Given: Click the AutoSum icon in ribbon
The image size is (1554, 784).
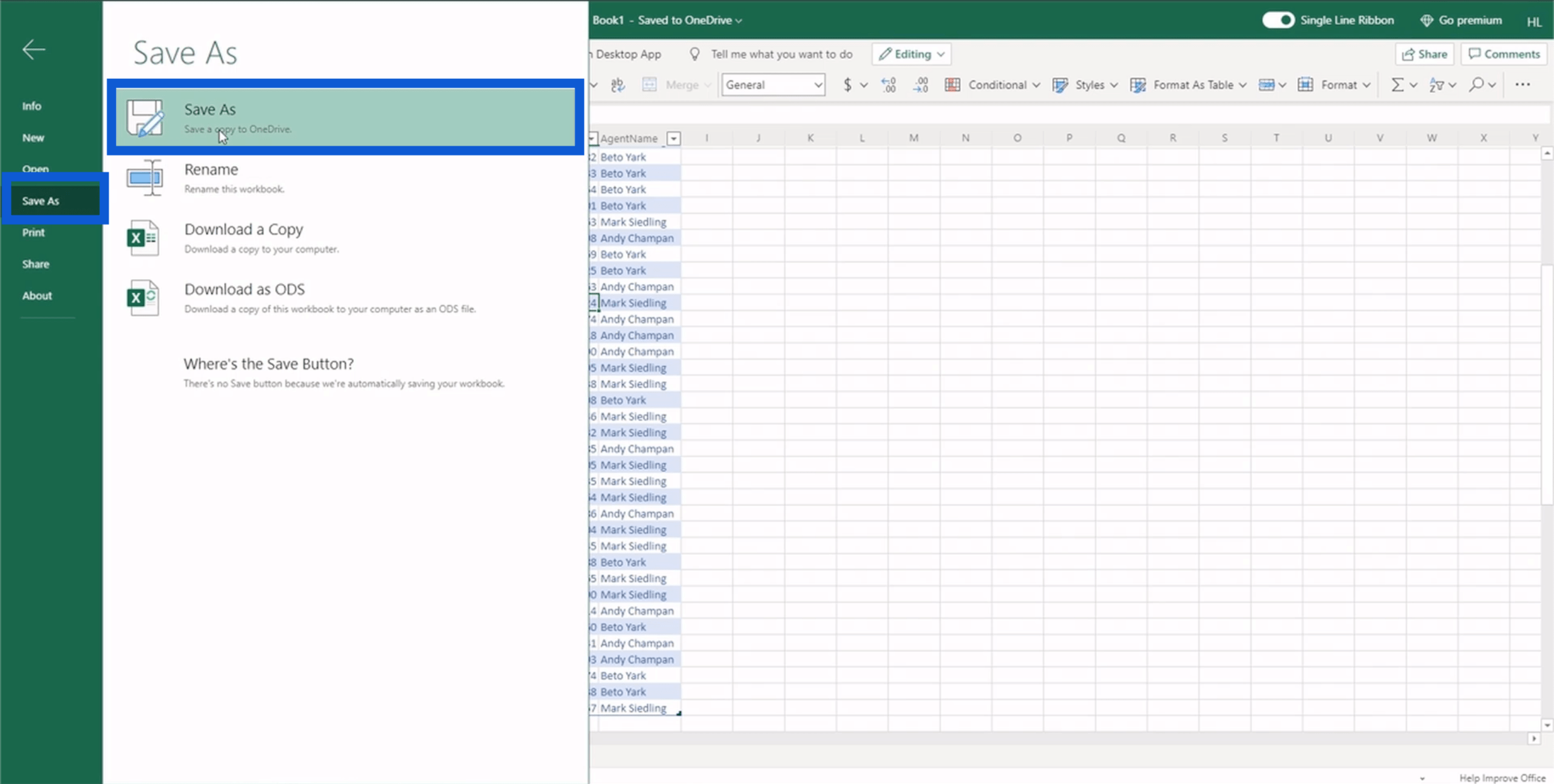Looking at the screenshot, I should coord(1396,84).
